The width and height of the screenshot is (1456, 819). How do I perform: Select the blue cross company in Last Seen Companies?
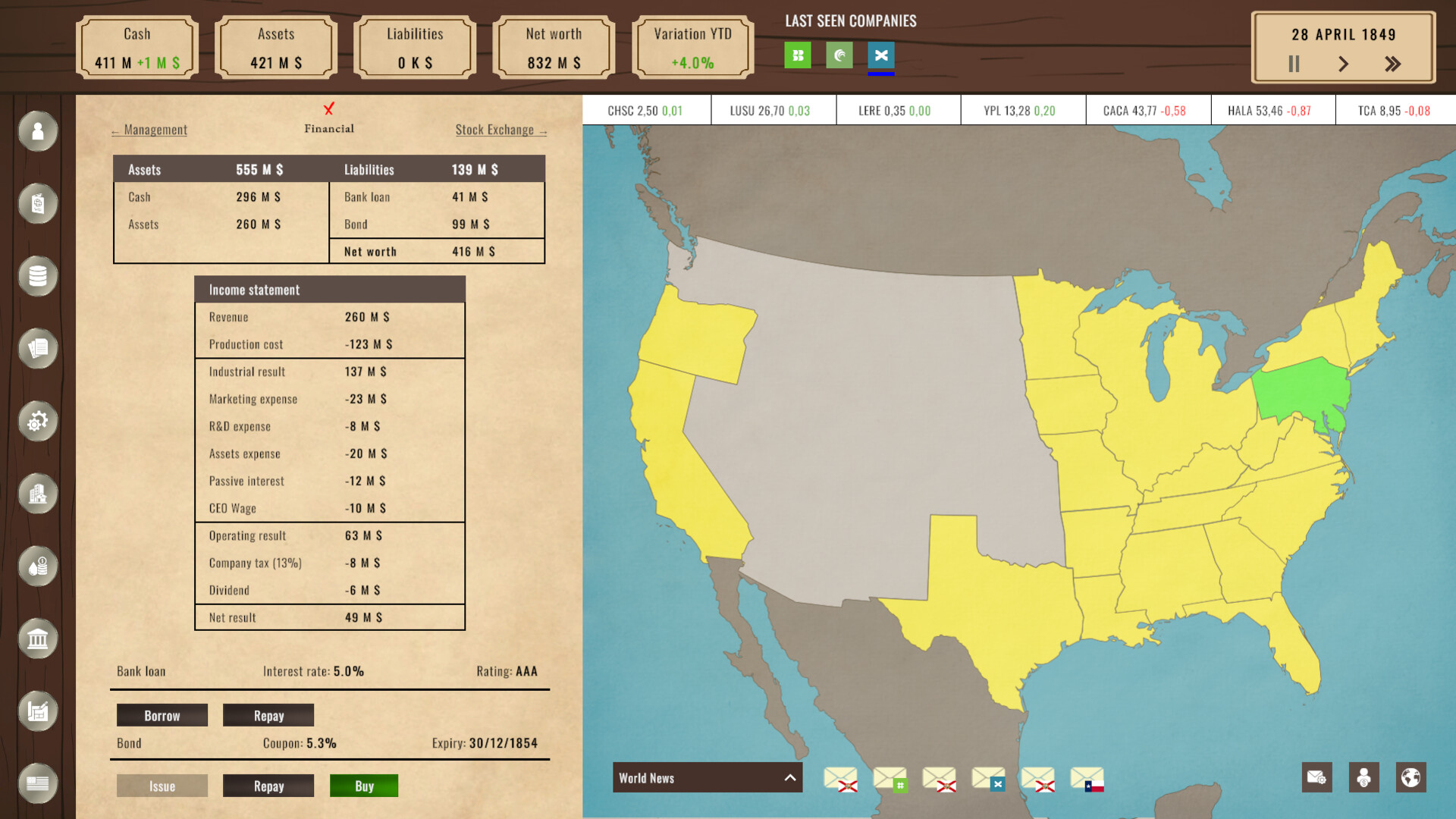click(x=881, y=55)
